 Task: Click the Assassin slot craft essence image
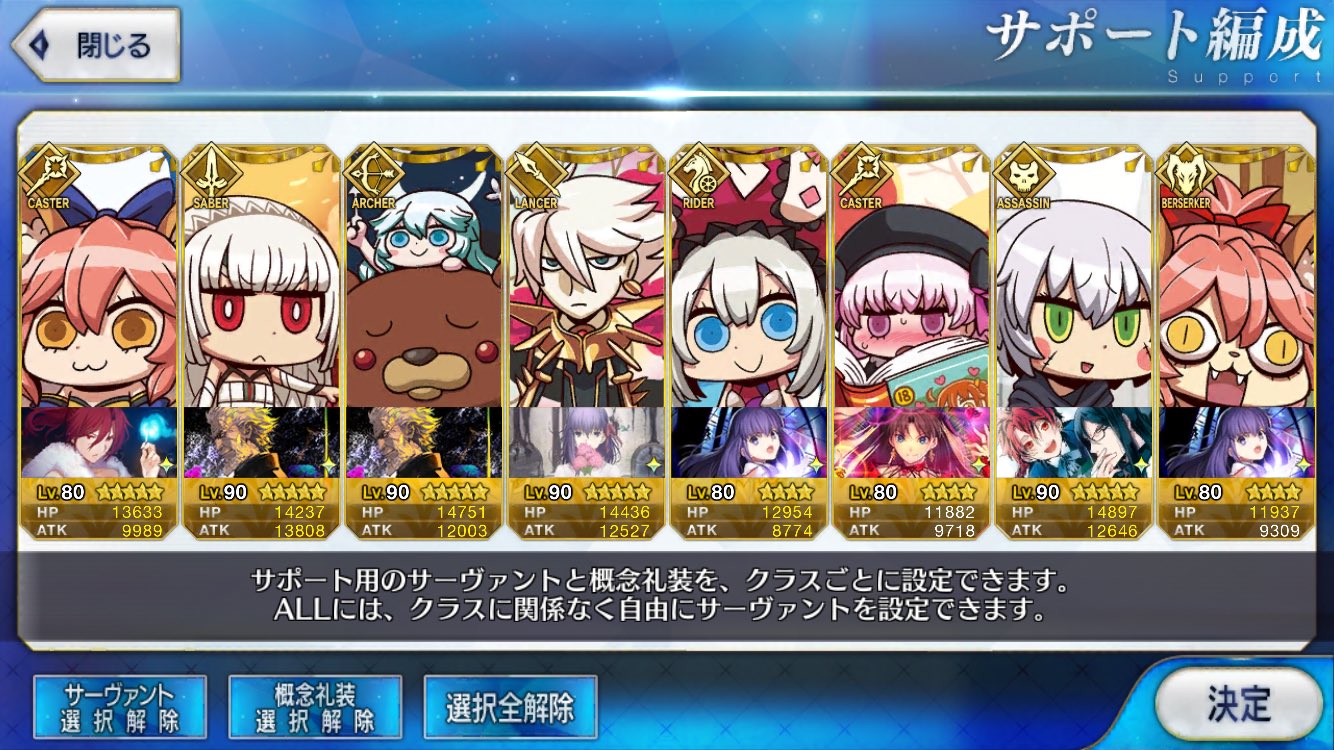coord(1073,442)
